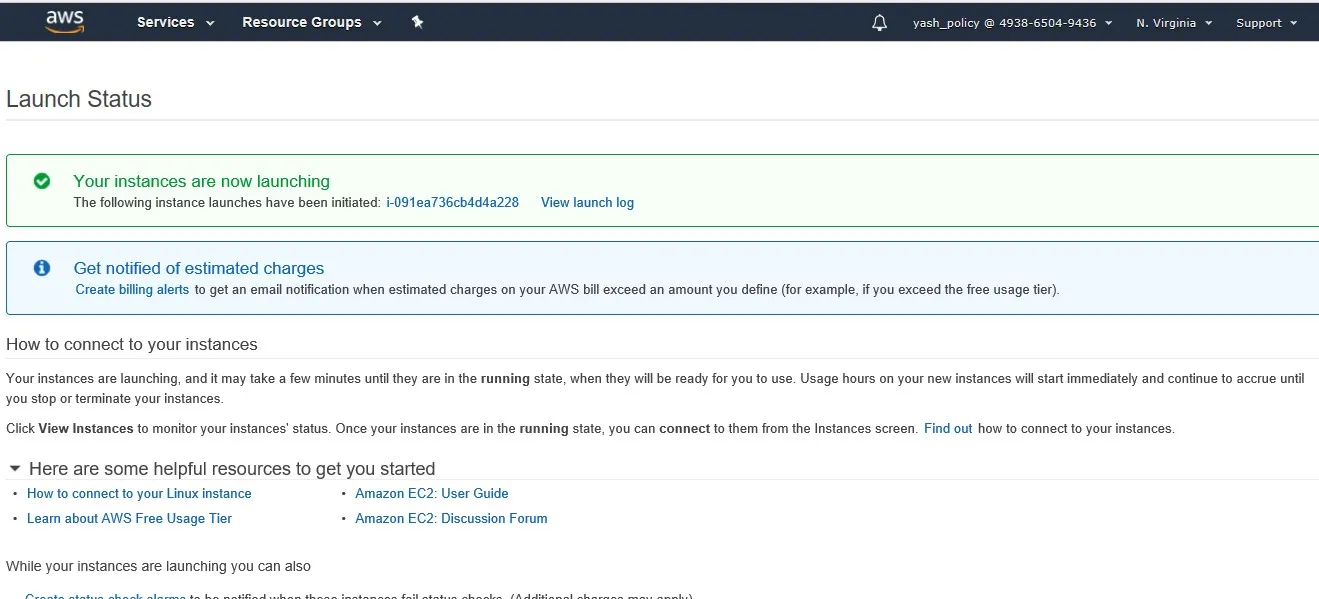Open the Services dropdown menu
1319x599 pixels.
pyautogui.click(x=175, y=22)
